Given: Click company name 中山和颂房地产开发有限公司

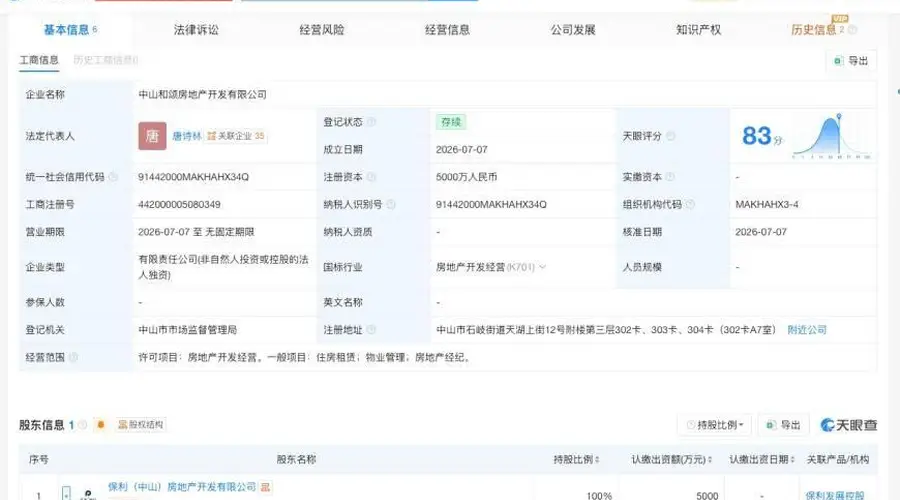Looking at the screenshot, I should tap(203, 95).
